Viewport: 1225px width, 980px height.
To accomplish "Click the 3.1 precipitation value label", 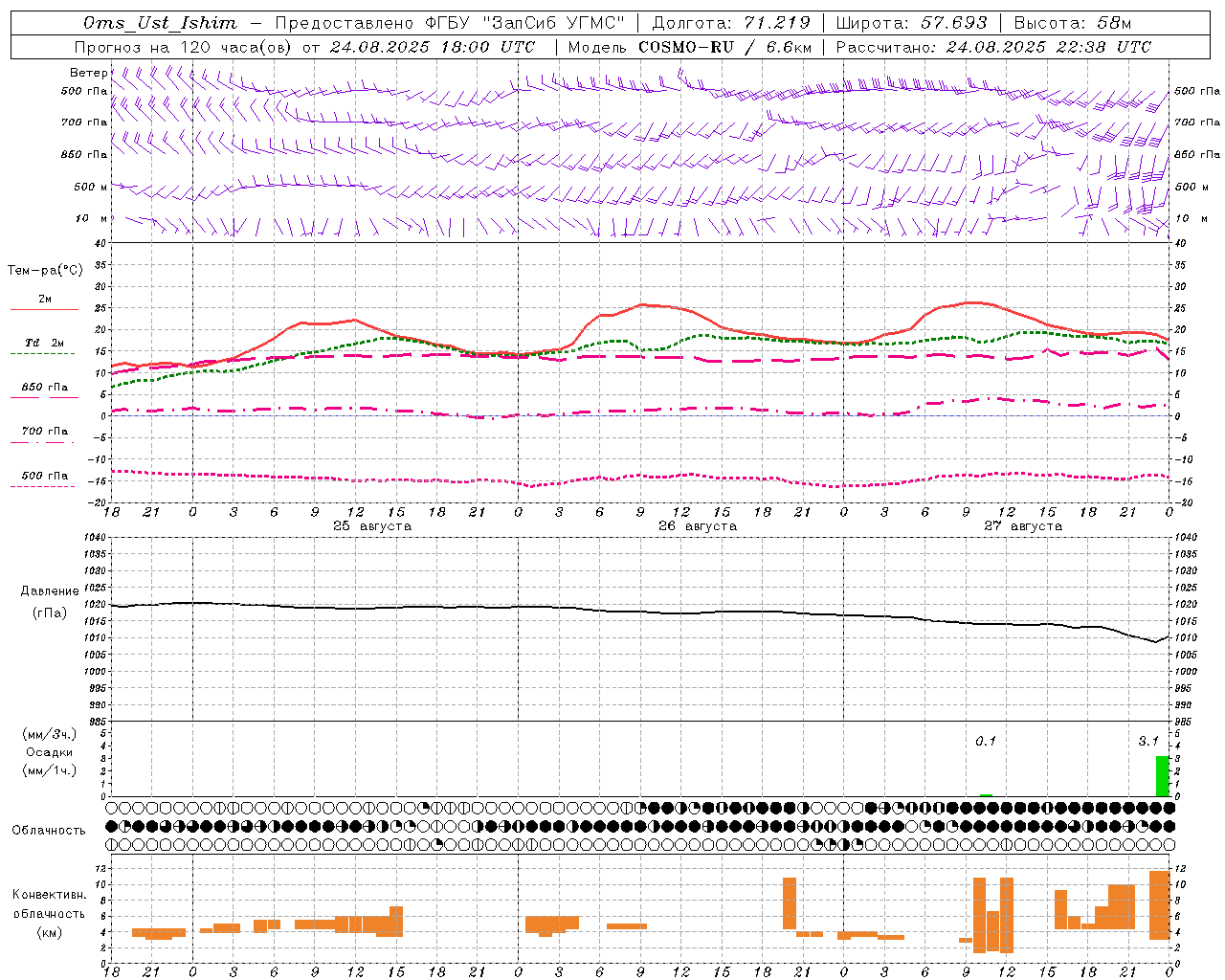I will [x=1148, y=741].
